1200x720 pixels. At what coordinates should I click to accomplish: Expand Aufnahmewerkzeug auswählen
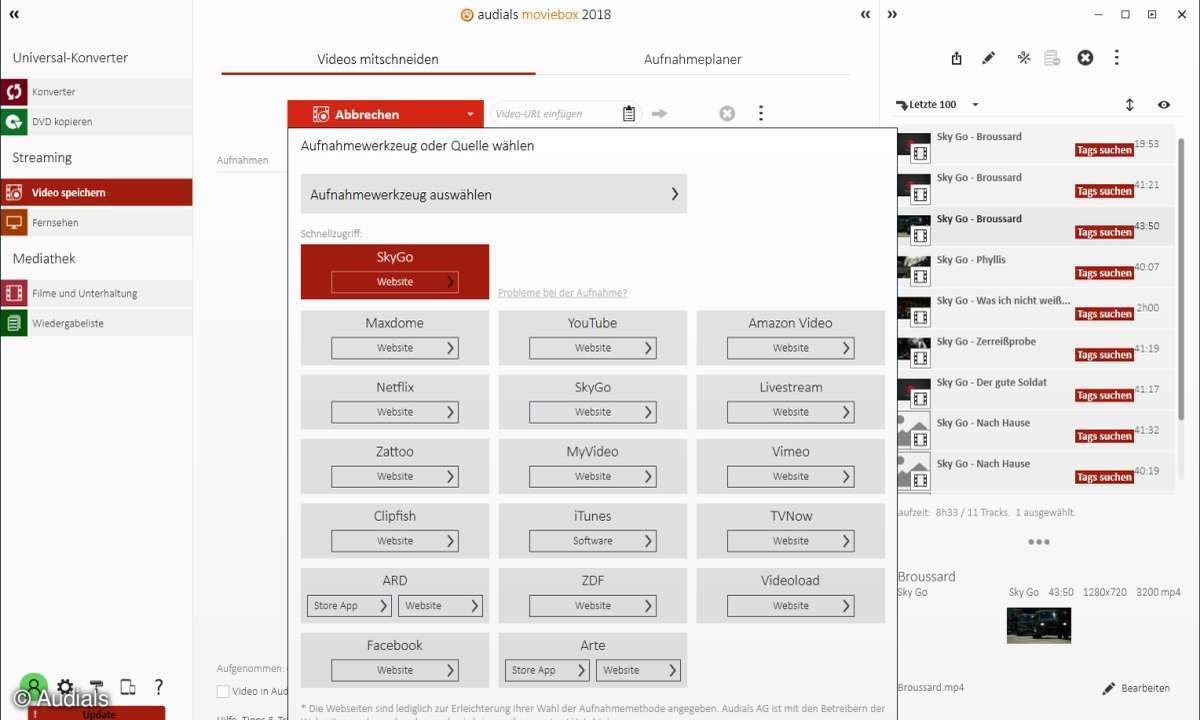click(494, 194)
